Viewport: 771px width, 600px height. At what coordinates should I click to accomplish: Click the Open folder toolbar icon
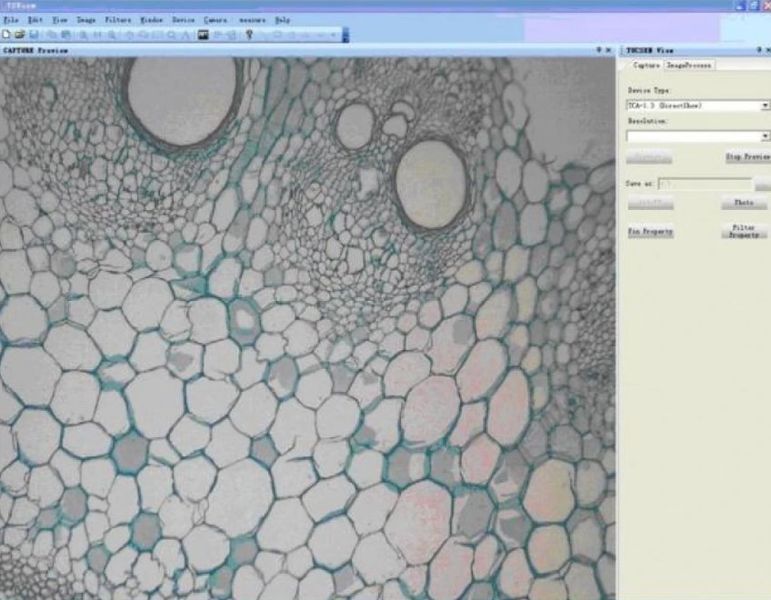click(x=20, y=34)
